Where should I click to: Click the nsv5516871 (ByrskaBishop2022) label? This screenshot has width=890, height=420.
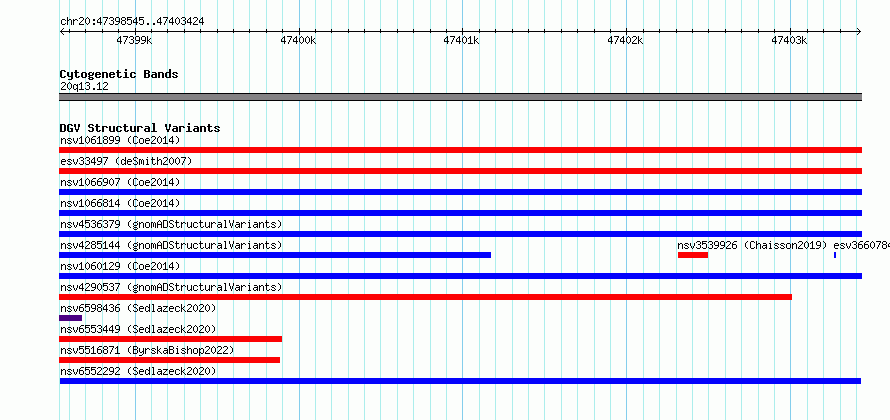click(x=147, y=350)
